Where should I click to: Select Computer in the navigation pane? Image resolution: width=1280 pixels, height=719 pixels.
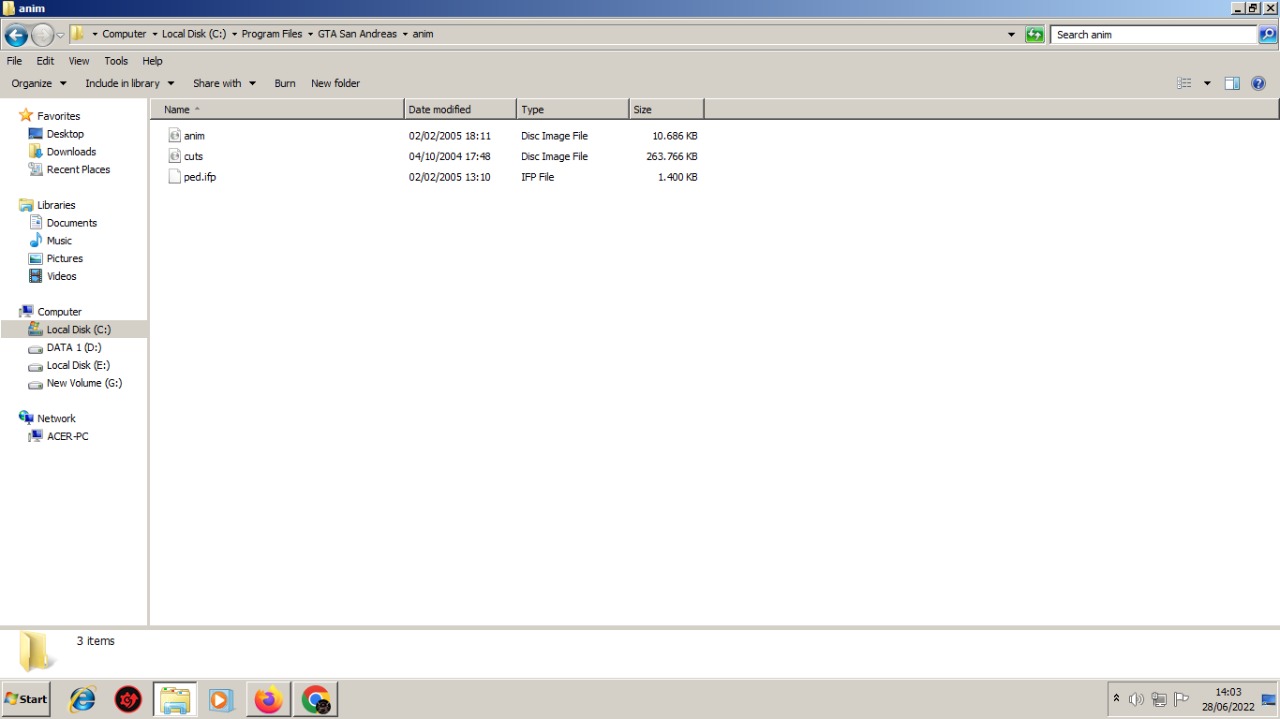point(59,312)
